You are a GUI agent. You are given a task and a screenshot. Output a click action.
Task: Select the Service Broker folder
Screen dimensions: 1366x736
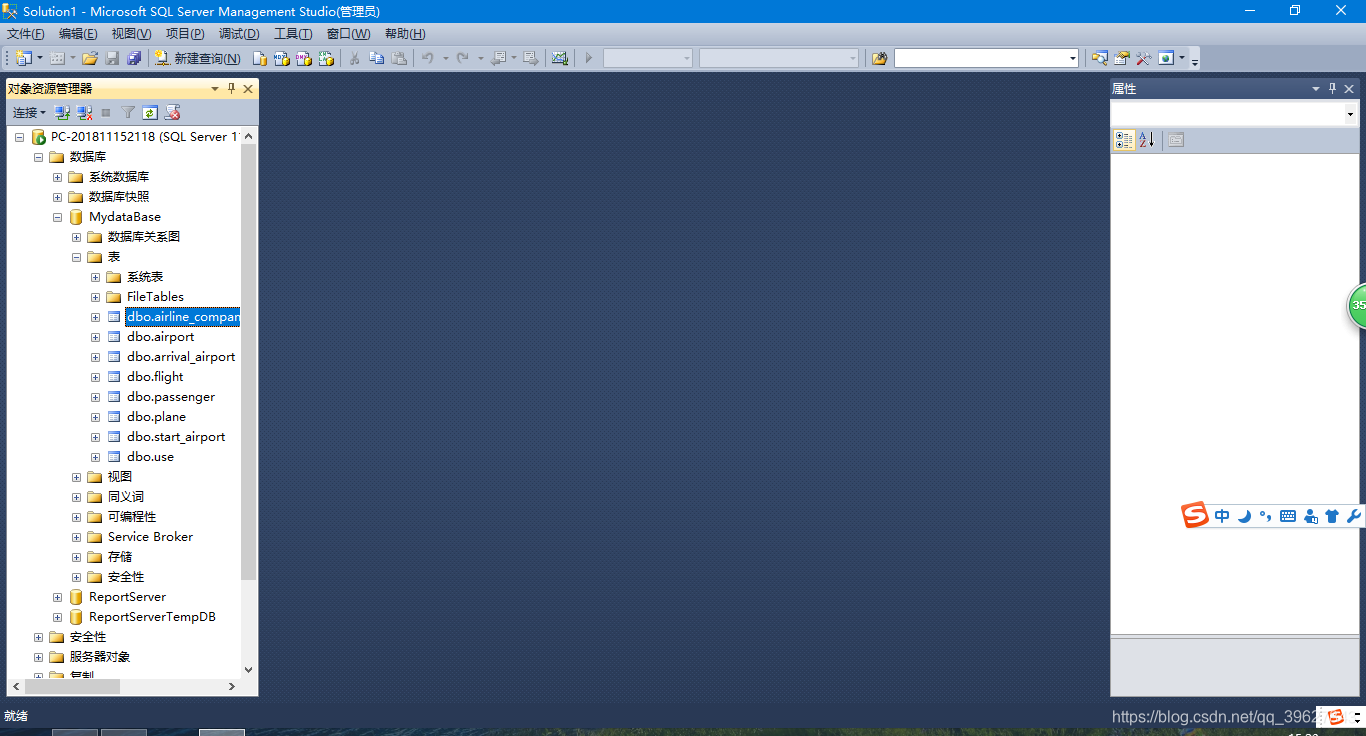click(x=150, y=537)
